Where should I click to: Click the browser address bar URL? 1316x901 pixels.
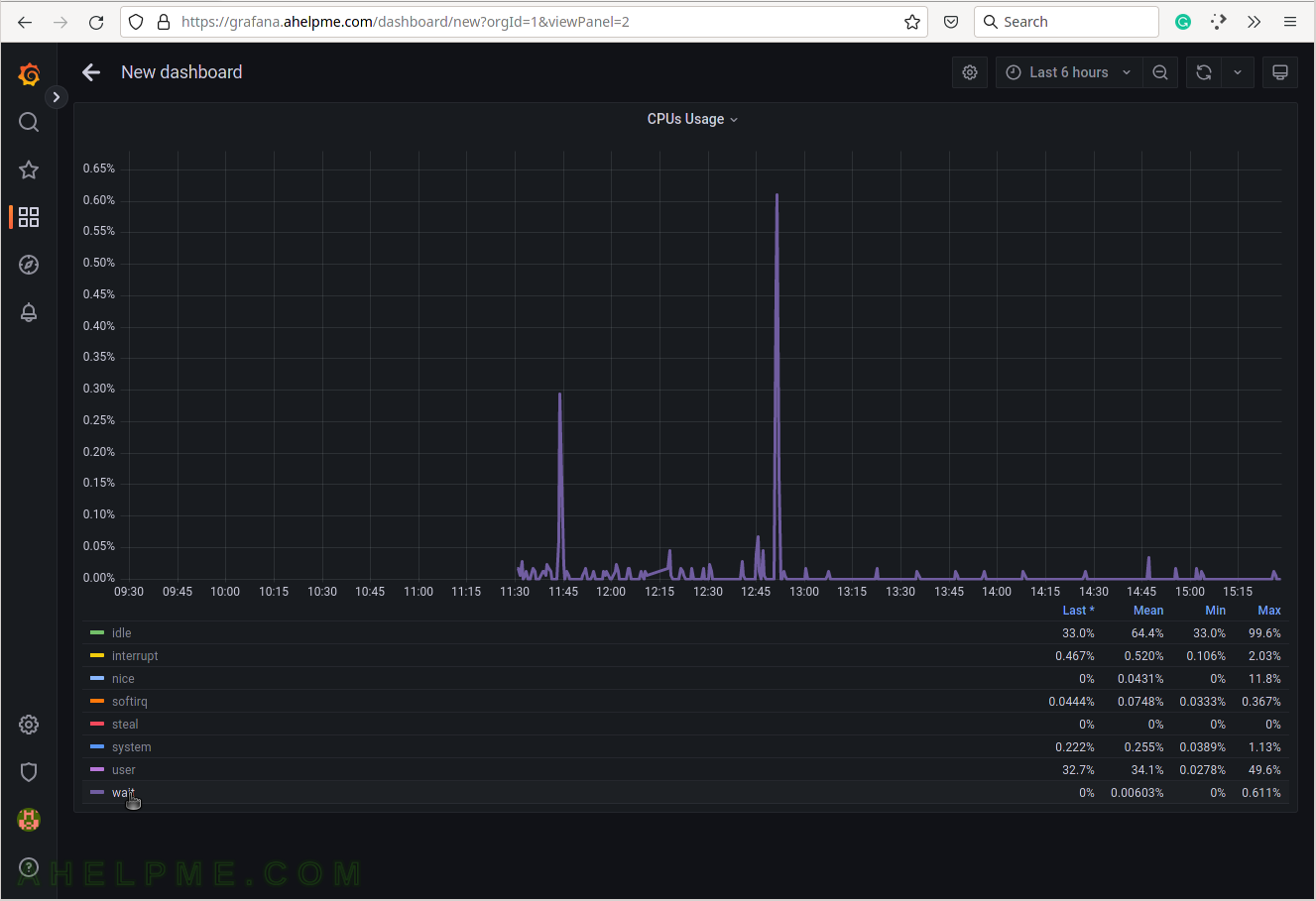click(405, 22)
